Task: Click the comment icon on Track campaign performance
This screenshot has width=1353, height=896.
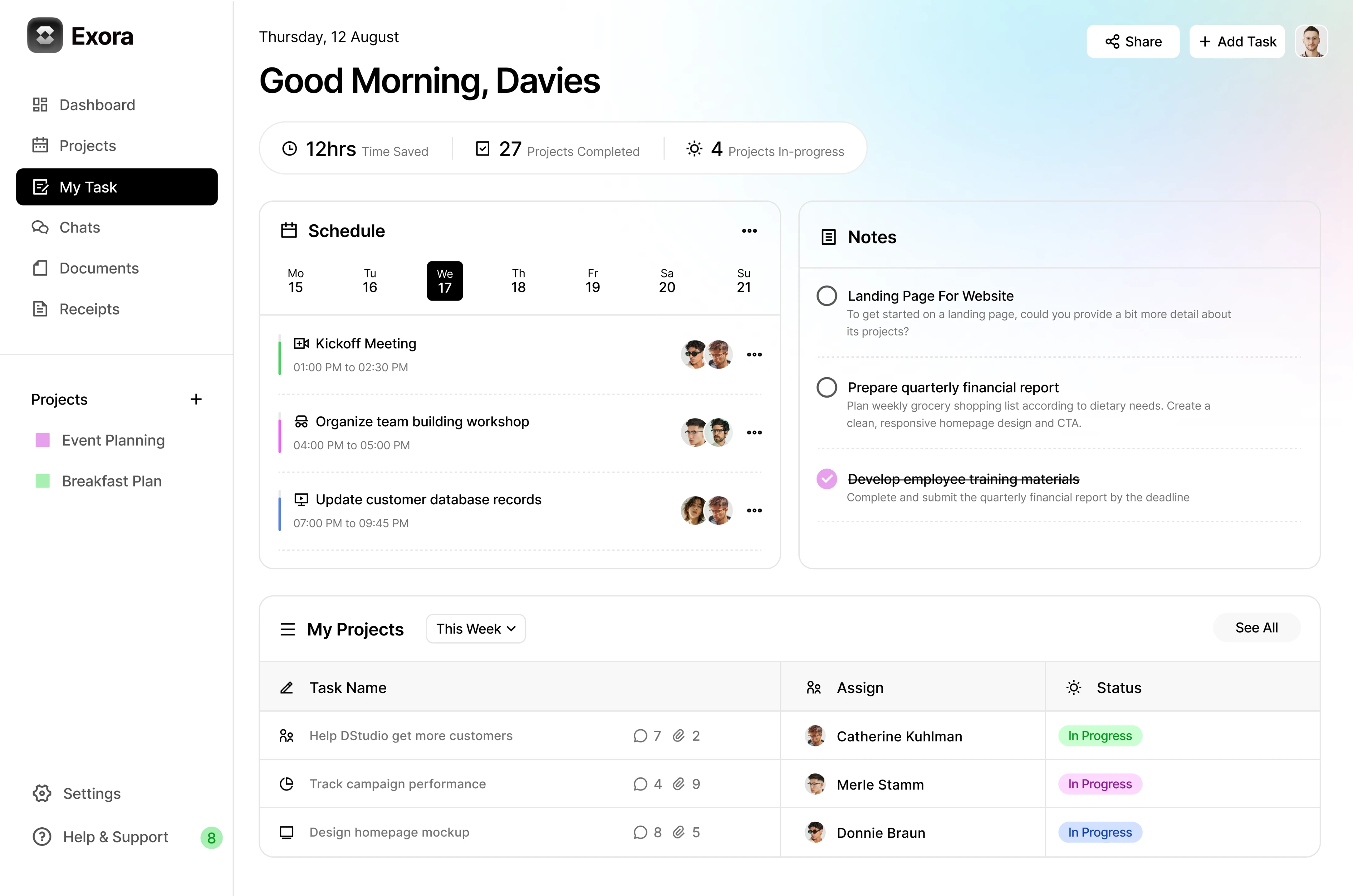Action: tap(640, 784)
